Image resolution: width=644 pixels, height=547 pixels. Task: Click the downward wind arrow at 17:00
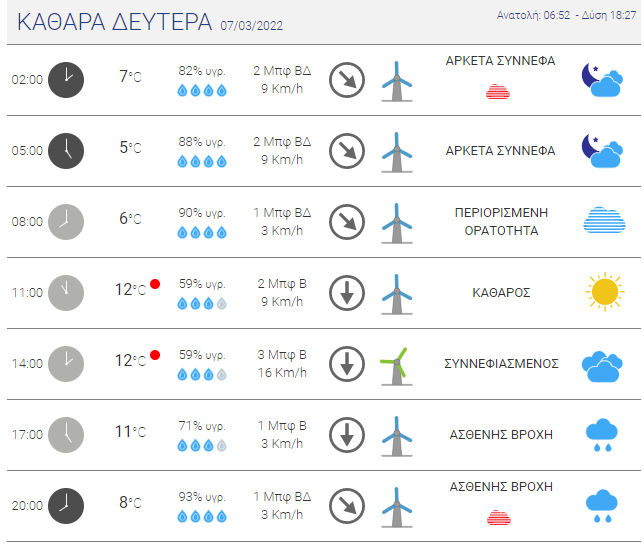pos(347,434)
